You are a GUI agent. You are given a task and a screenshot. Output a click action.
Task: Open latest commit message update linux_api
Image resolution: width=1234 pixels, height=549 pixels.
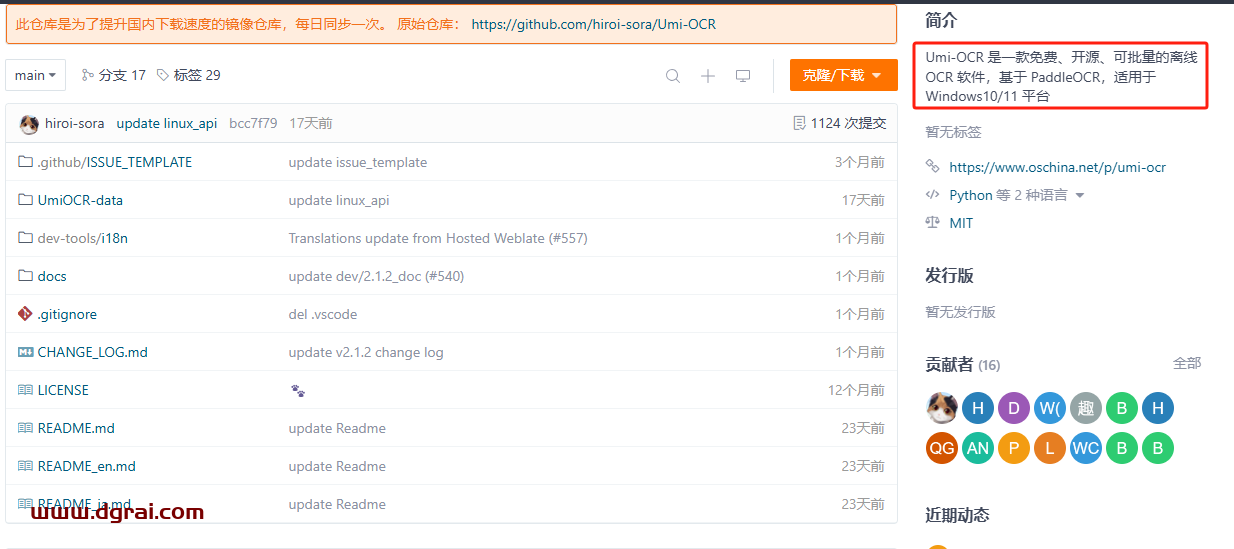166,123
